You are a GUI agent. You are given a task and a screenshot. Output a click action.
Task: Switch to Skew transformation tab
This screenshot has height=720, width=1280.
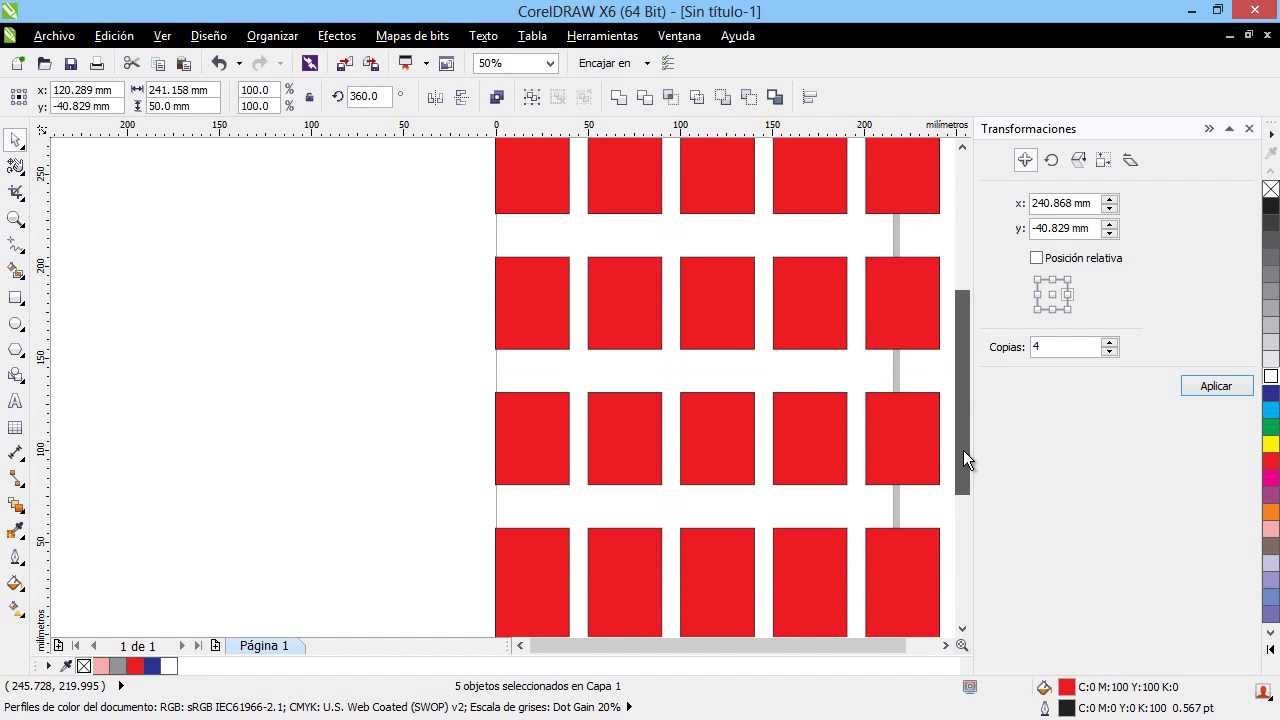tap(1131, 160)
